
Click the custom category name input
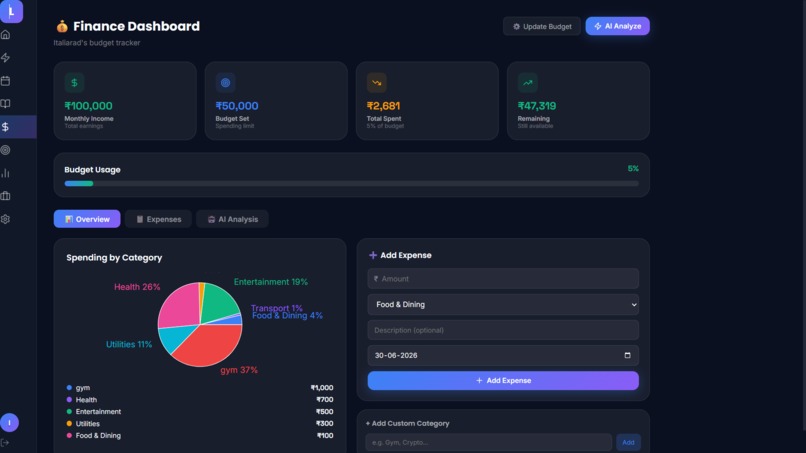(x=488, y=442)
